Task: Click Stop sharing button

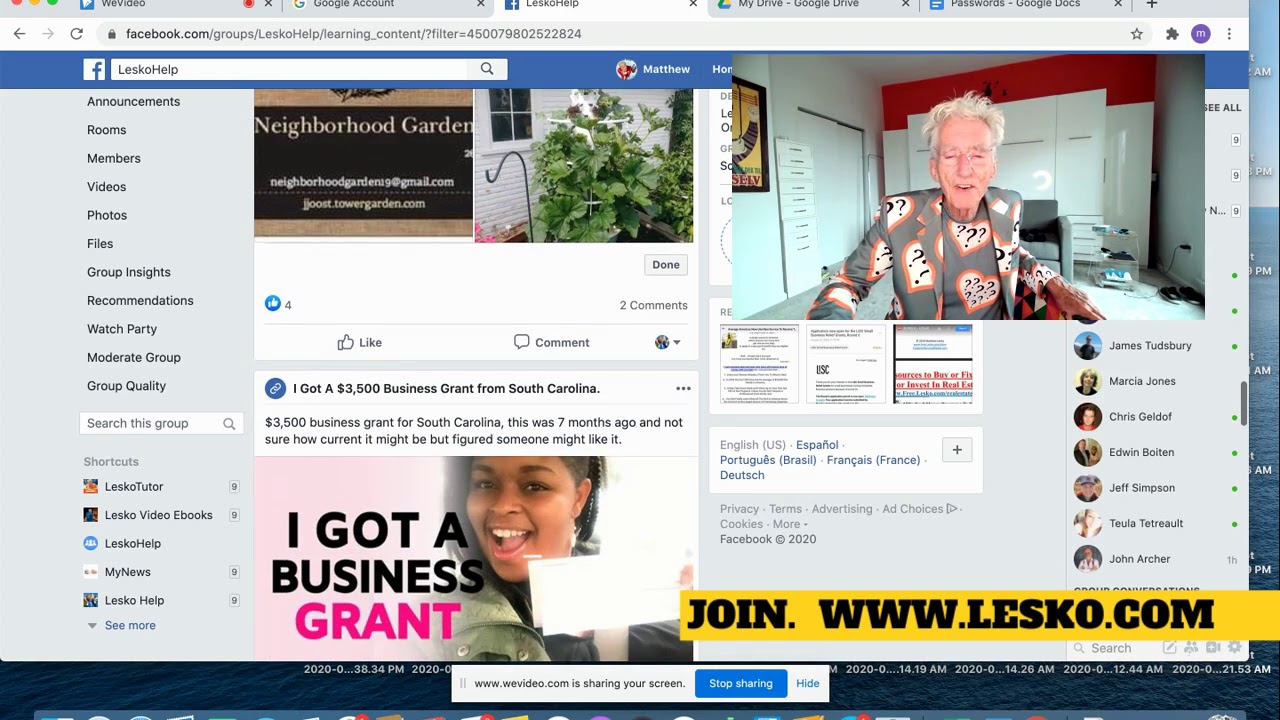Action: [x=741, y=684]
